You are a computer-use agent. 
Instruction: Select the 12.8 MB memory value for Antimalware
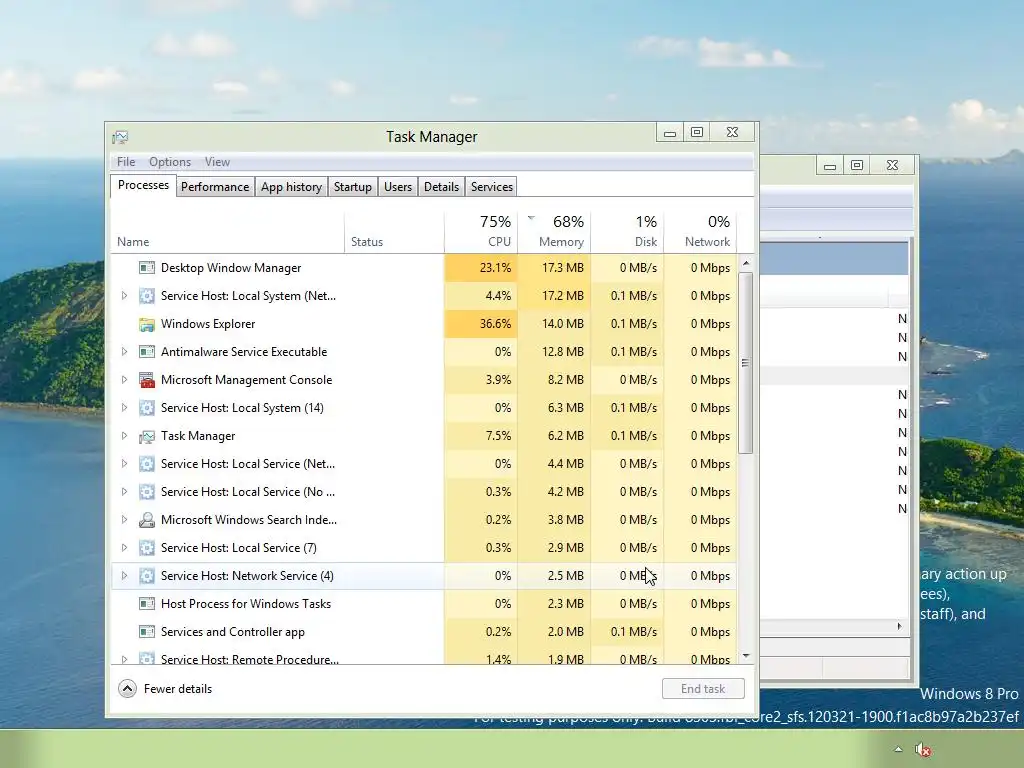[554, 352]
